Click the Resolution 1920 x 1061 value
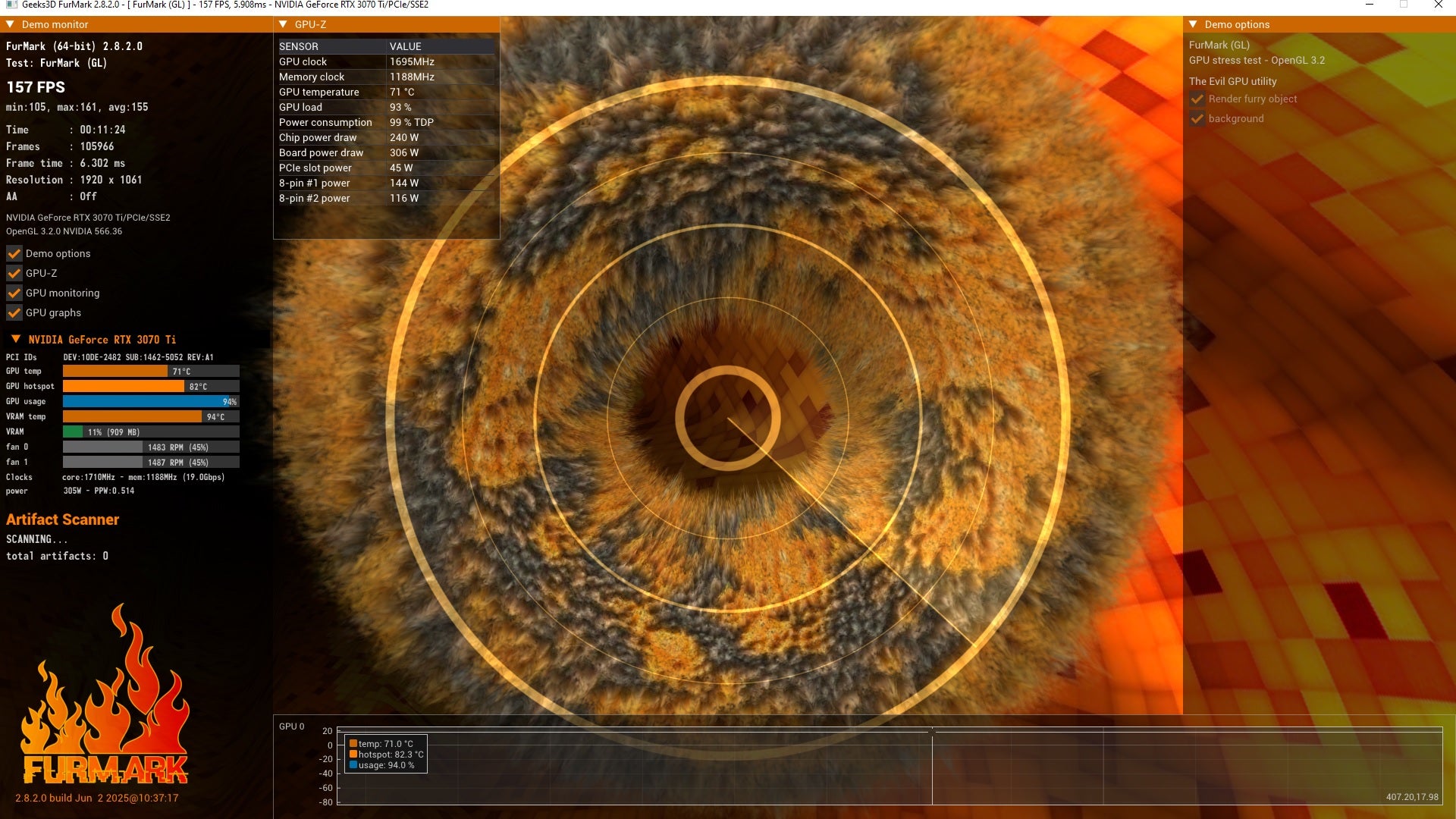This screenshot has width=1456, height=819. [x=111, y=180]
